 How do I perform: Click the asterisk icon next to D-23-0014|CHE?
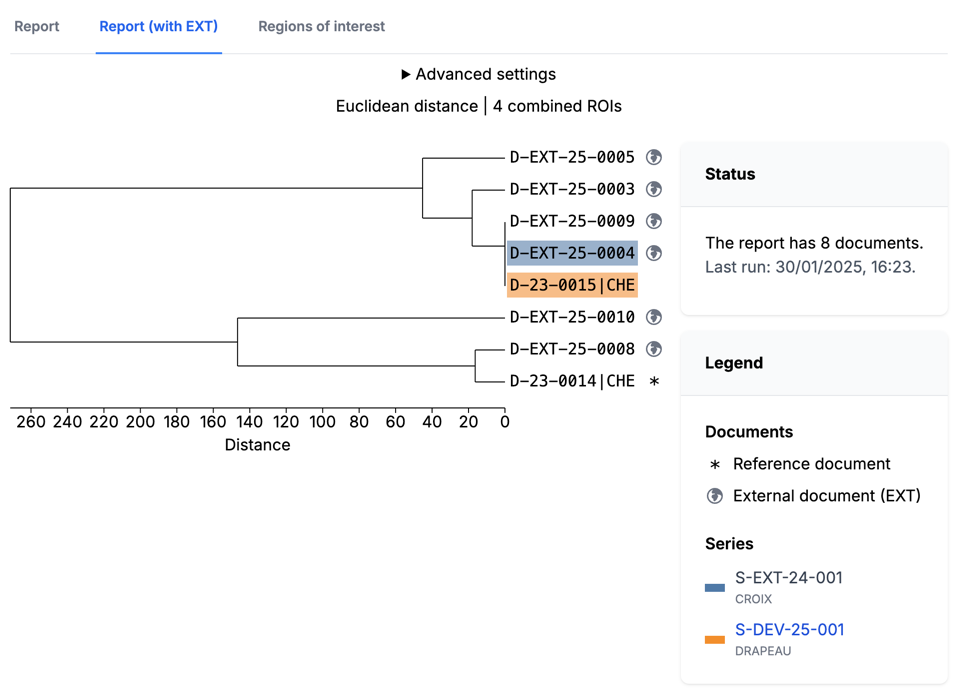coord(654,381)
